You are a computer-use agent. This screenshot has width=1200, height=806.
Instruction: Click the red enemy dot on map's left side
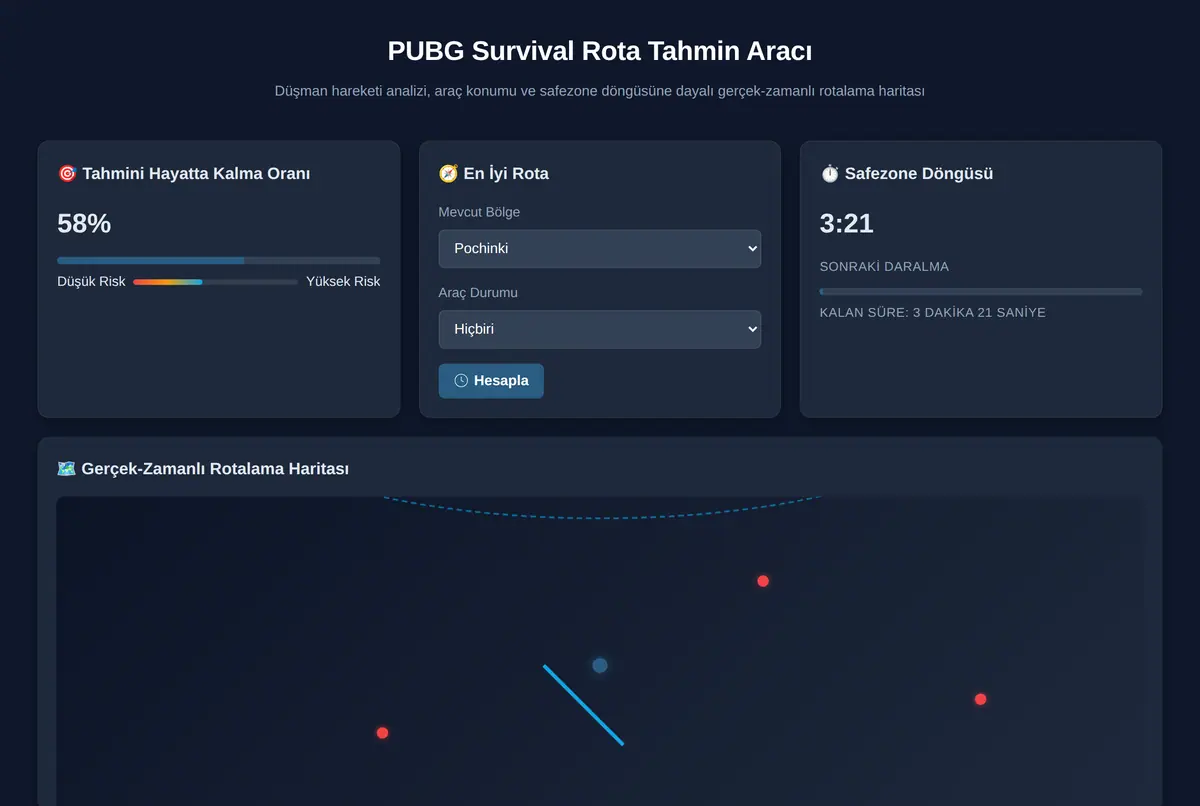click(382, 733)
